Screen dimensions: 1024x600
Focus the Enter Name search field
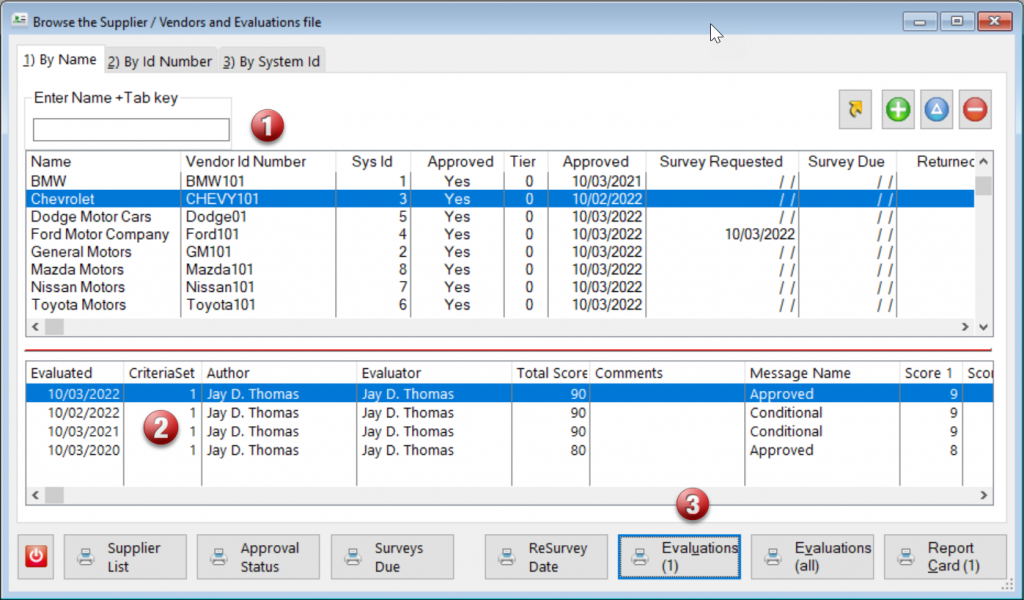pos(131,129)
